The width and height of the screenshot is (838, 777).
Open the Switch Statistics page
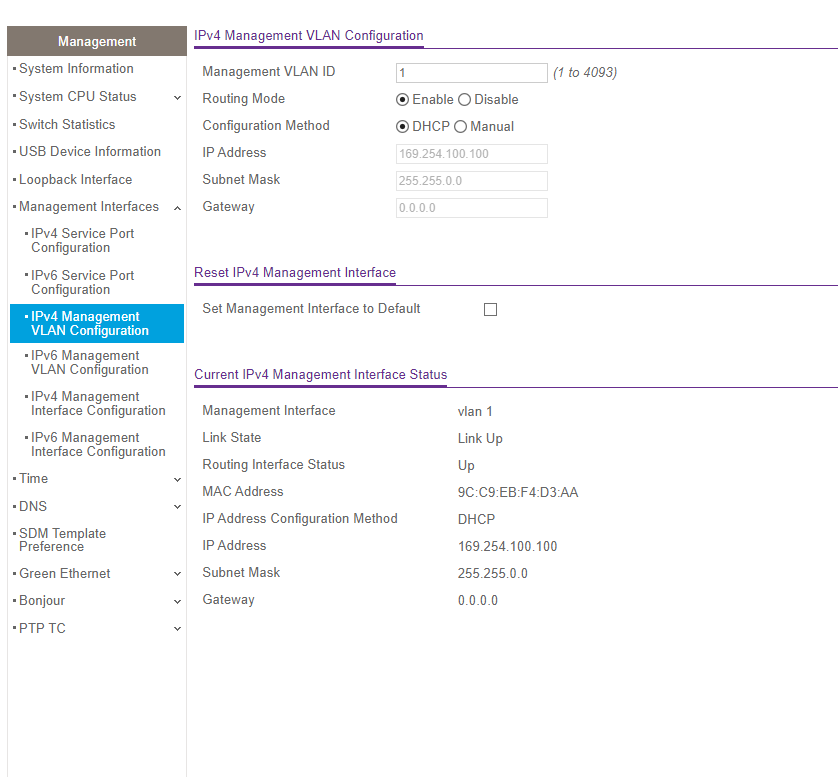(67, 124)
